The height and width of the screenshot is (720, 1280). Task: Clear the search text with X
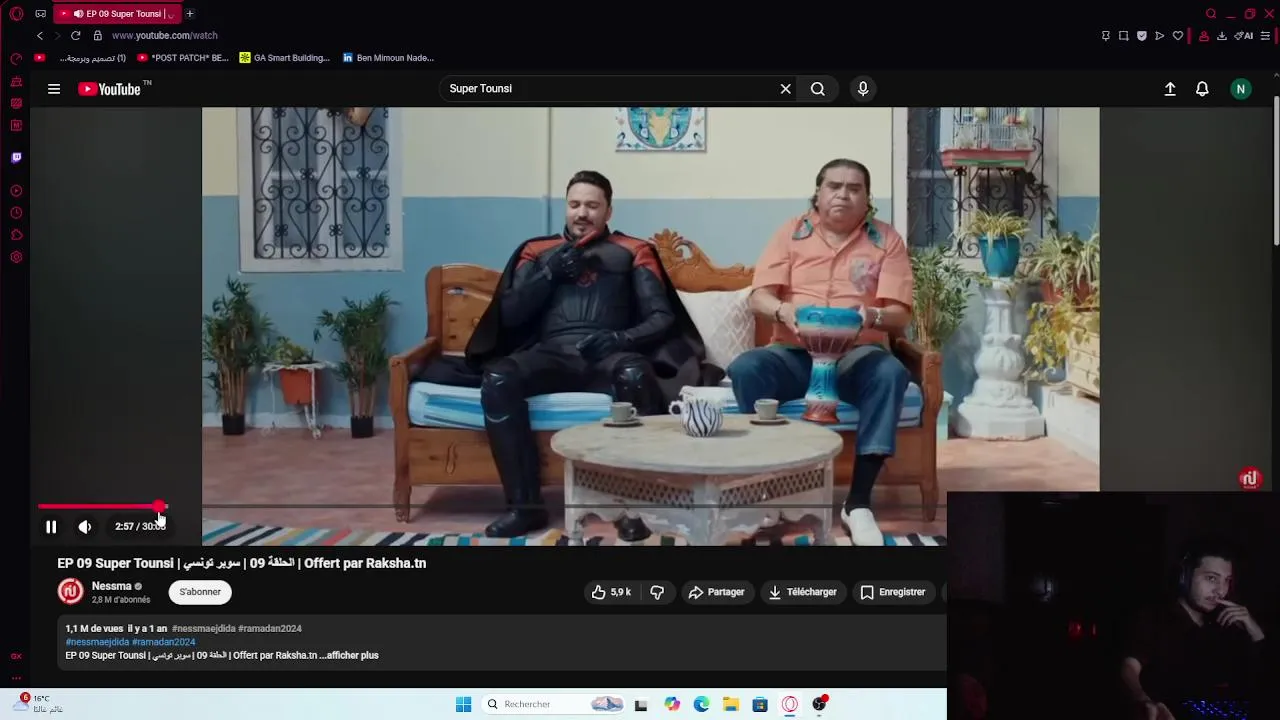[786, 89]
